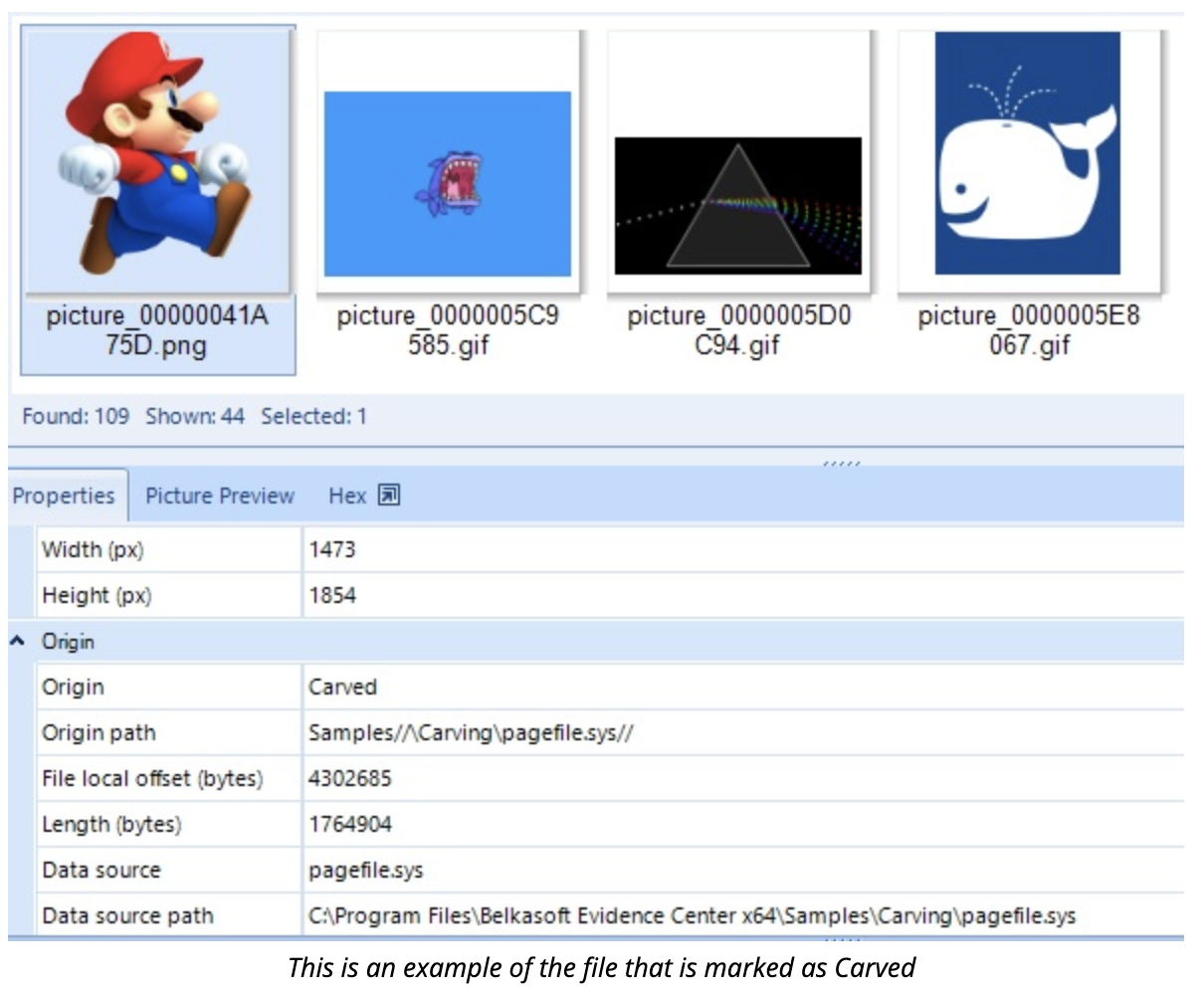Select the prism GIF thumbnail
Screen dimensions: 1204x993
[x=738, y=162]
